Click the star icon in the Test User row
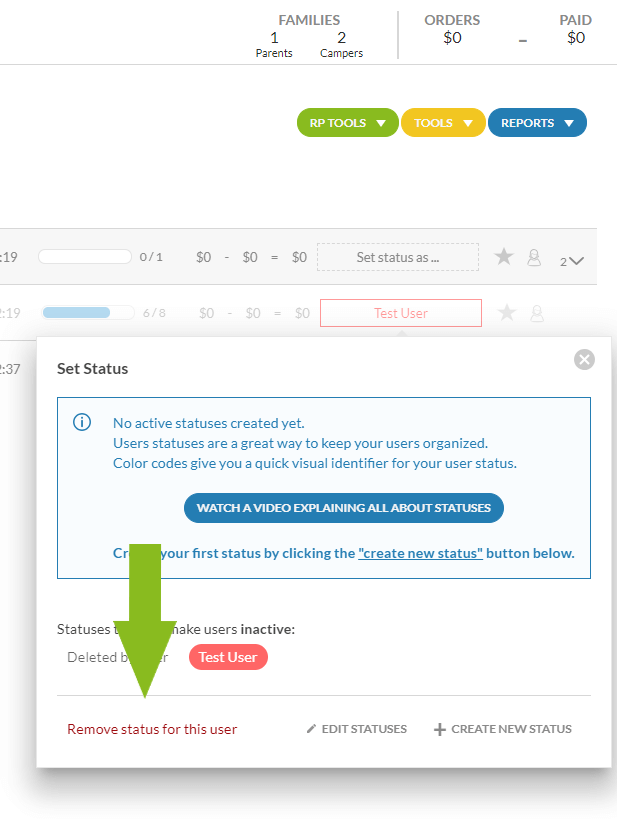The width and height of the screenshot is (617, 819). 507,313
